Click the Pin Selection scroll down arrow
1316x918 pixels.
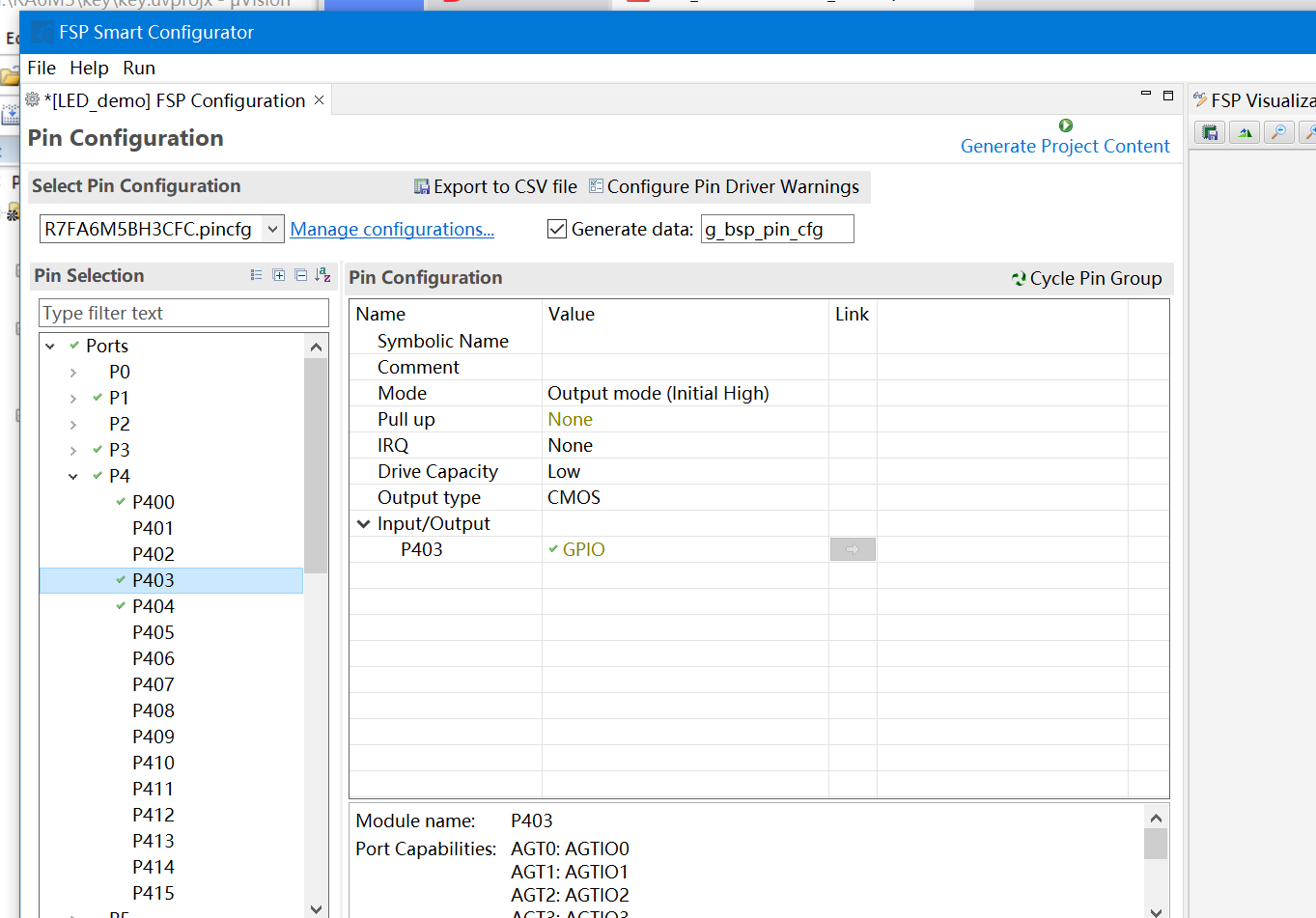pyautogui.click(x=316, y=908)
